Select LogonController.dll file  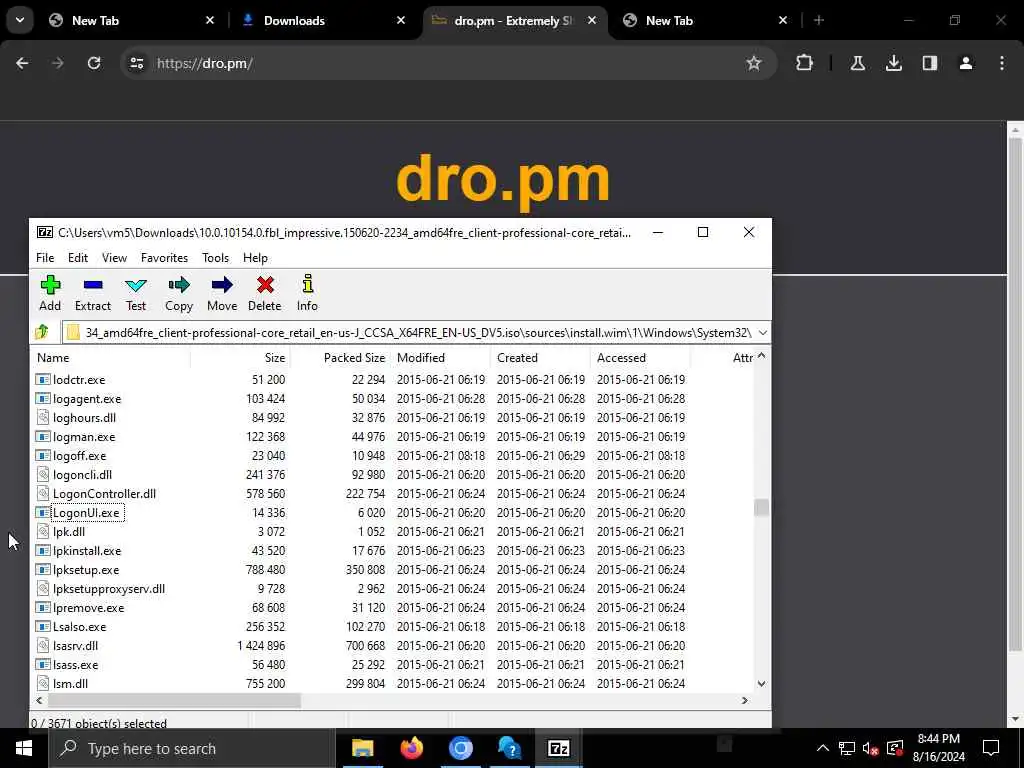click(x=104, y=494)
